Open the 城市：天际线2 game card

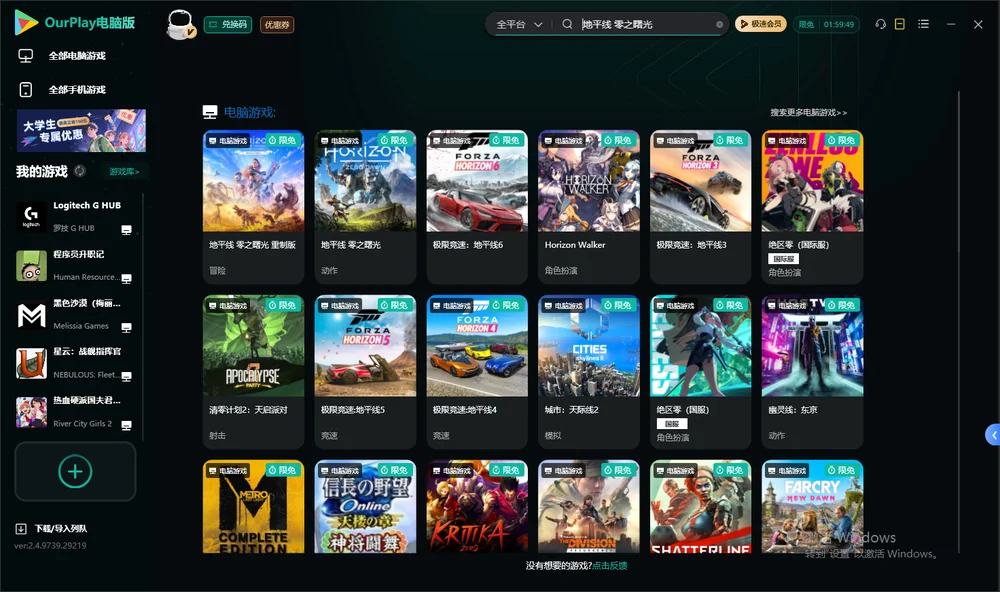[589, 372]
